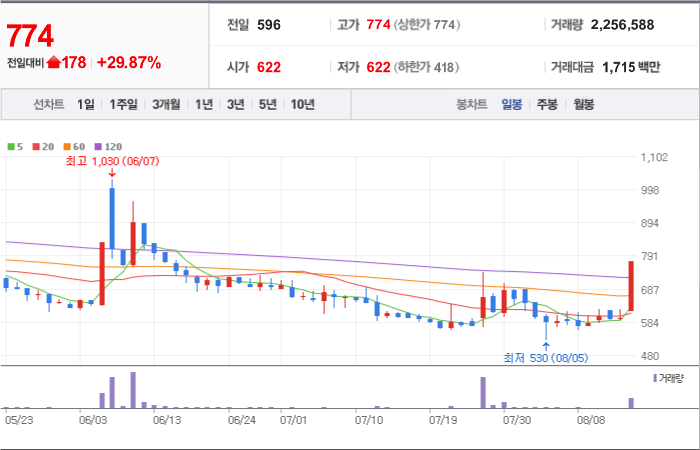This screenshot has width=700, height=450.
Task: Open the 3년 line chart
Action: pyautogui.click(x=235, y=104)
